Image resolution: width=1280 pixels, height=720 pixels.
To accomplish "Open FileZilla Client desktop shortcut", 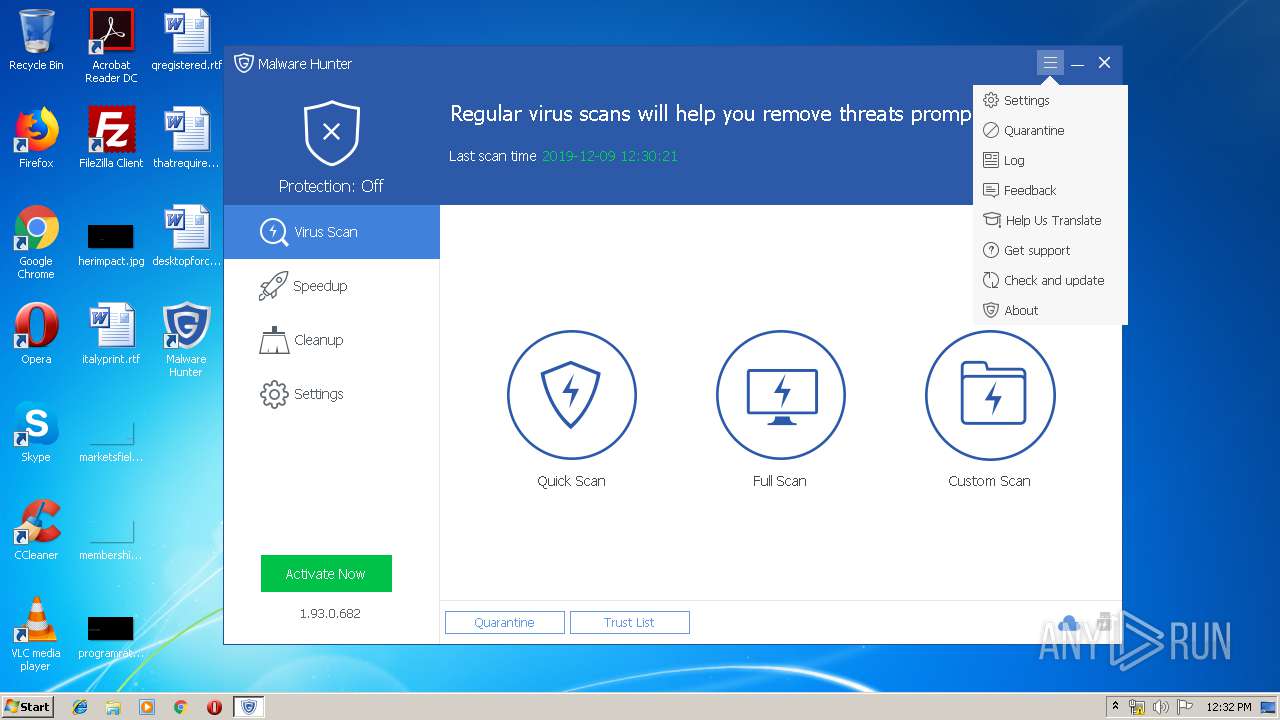I will tap(111, 138).
